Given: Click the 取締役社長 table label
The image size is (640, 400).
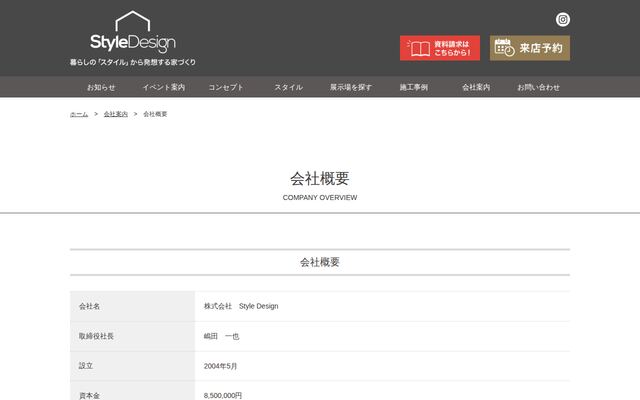Looking at the screenshot, I should pos(96,336).
